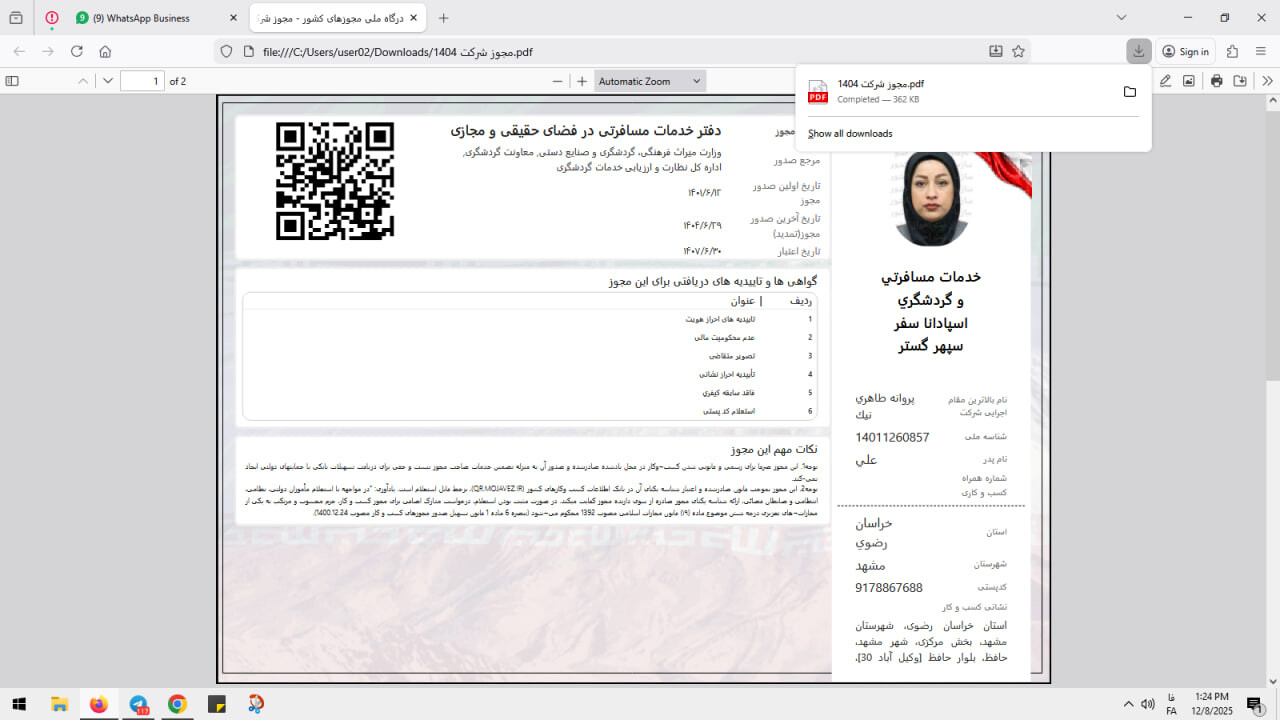Open a new browser tab
This screenshot has height=720, width=1280.
pos(444,18)
